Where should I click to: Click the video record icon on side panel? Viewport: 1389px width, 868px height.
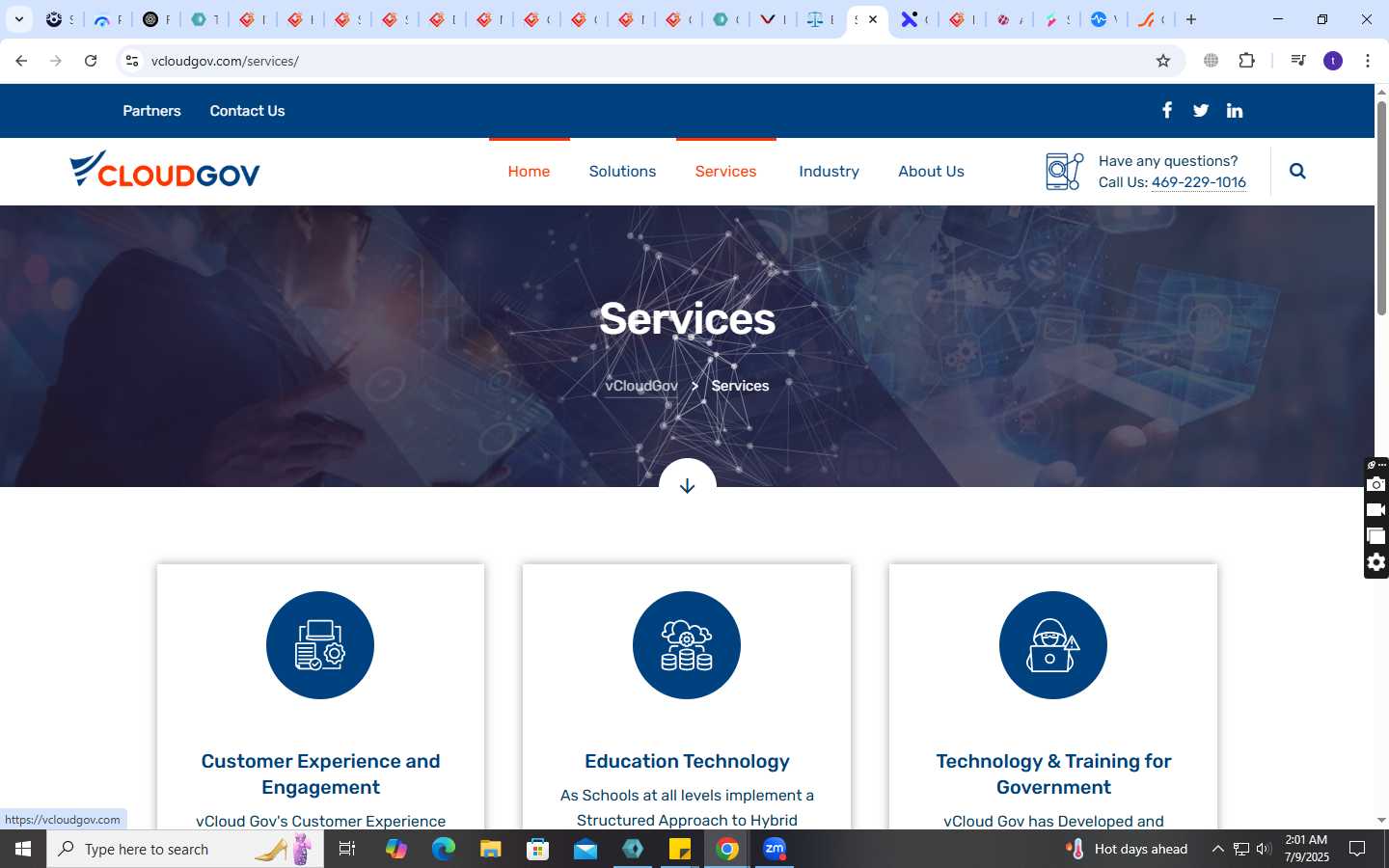[x=1376, y=510]
